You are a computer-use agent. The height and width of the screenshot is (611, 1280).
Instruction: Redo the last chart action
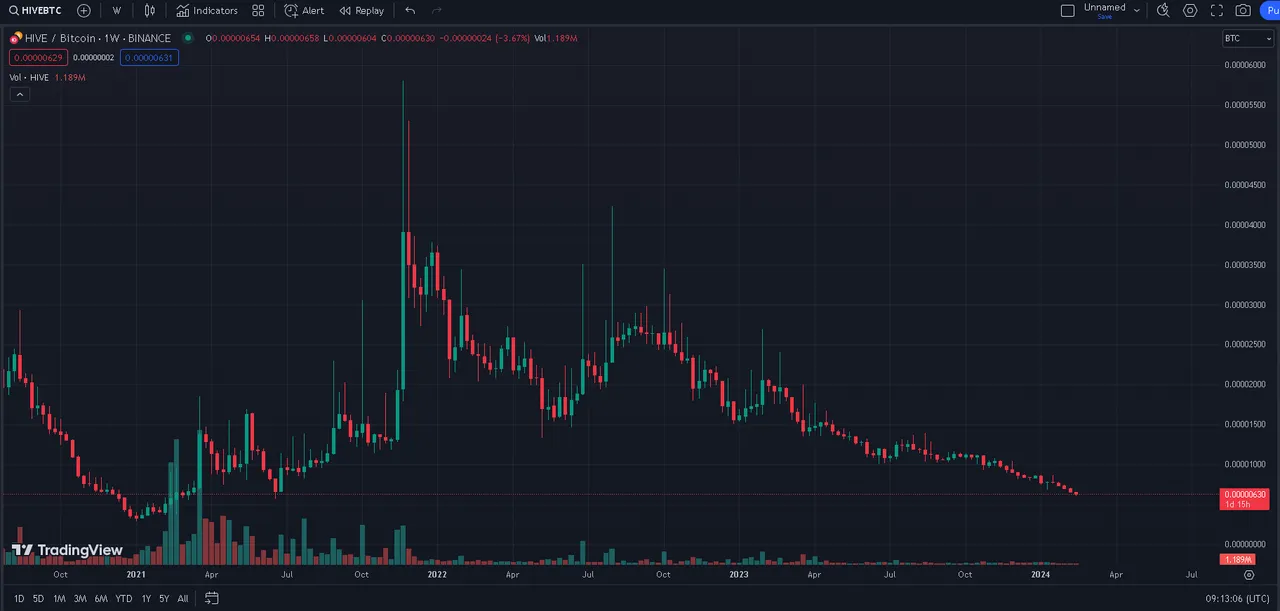click(x=437, y=10)
